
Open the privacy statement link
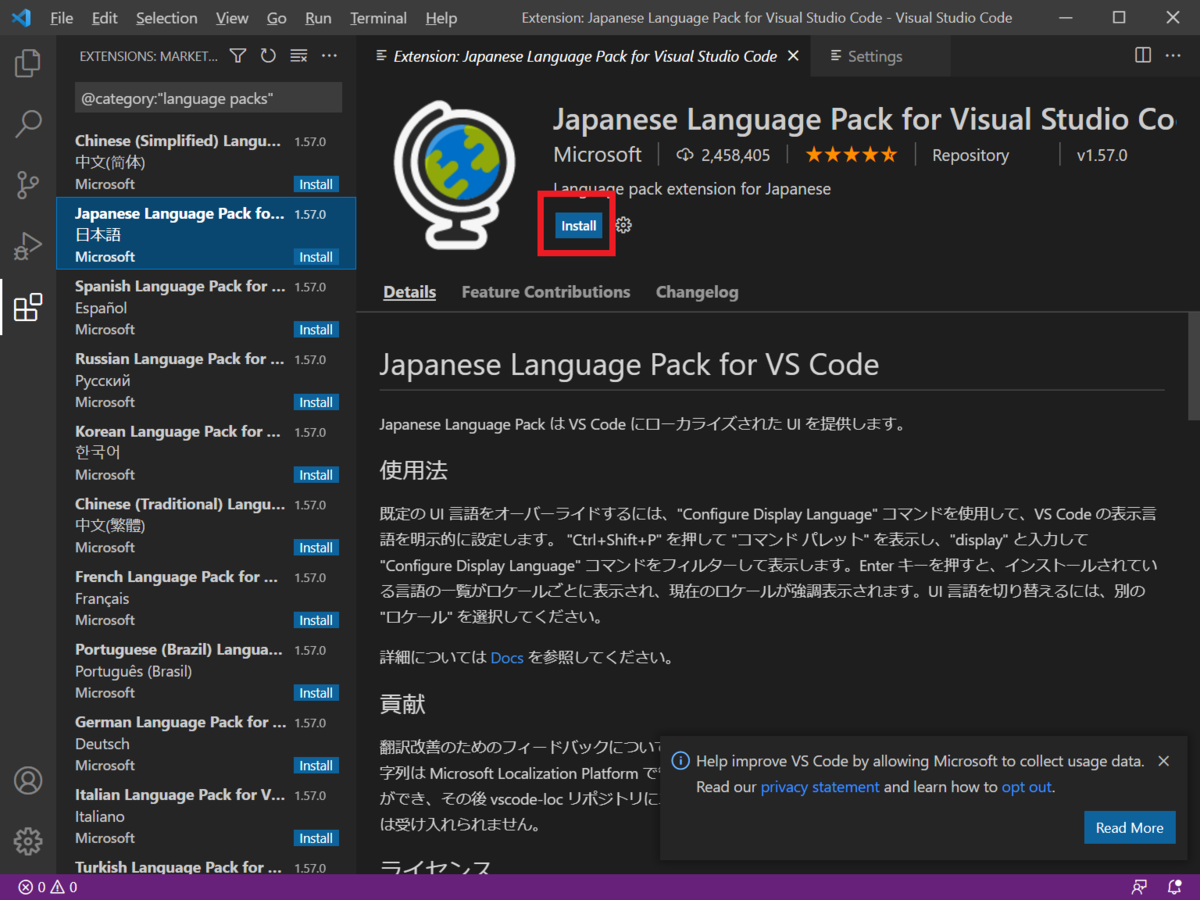pos(820,787)
